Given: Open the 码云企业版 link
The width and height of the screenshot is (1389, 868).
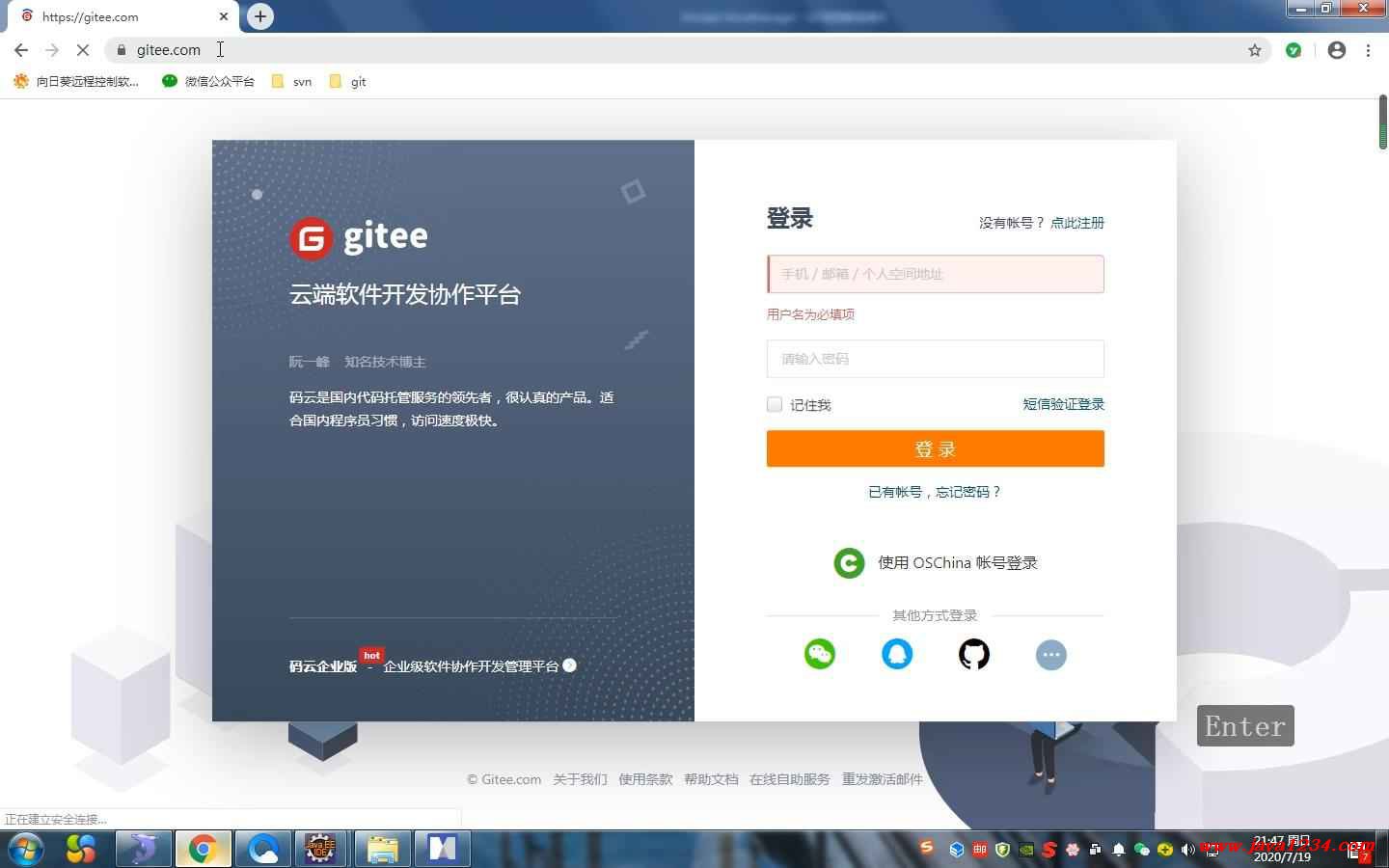Looking at the screenshot, I should (323, 666).
